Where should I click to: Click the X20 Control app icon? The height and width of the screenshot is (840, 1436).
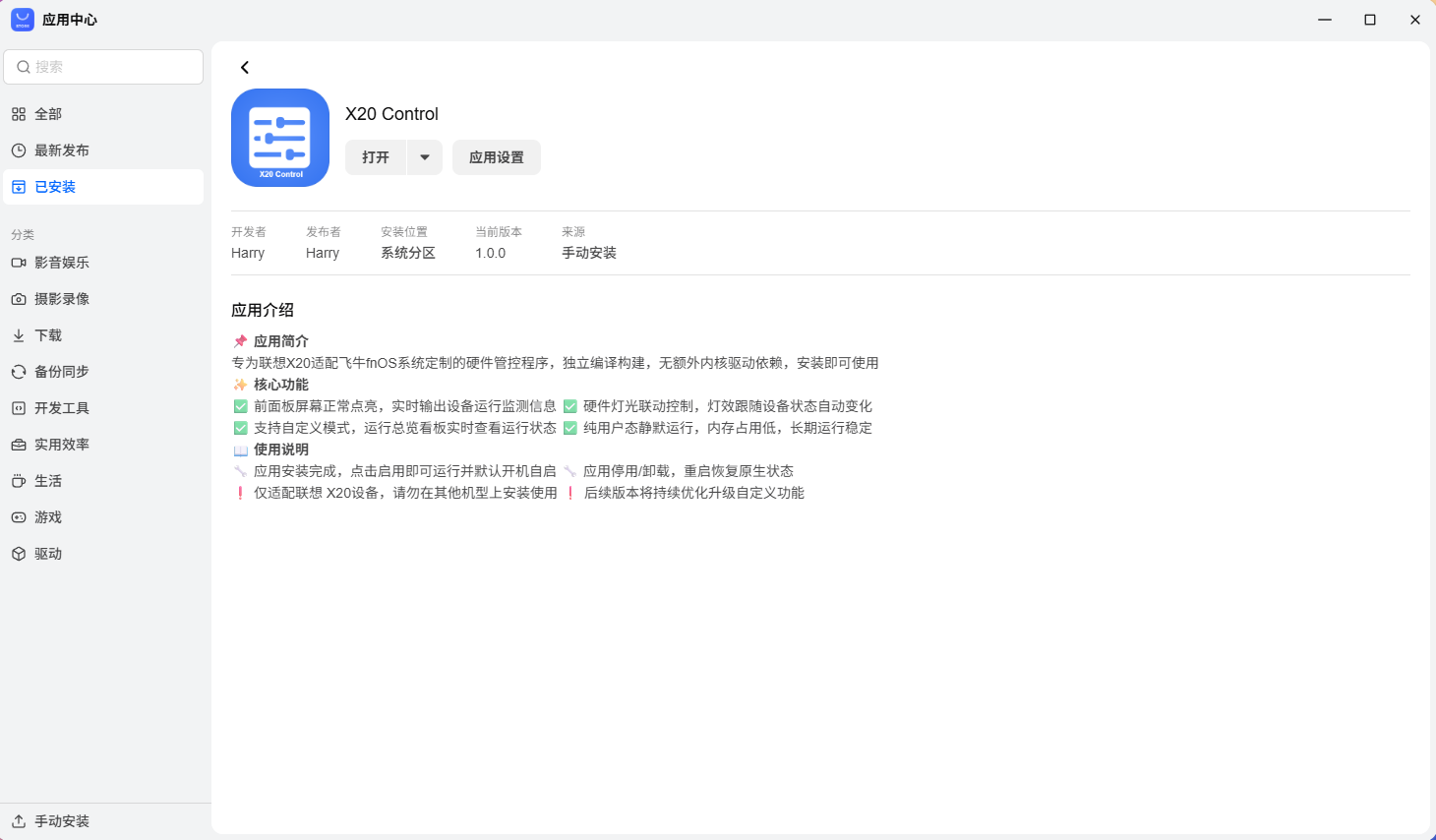280,138
